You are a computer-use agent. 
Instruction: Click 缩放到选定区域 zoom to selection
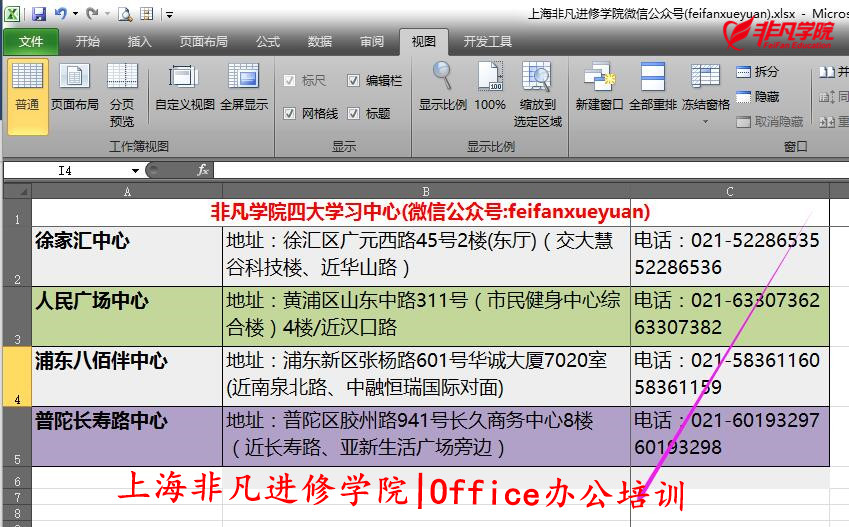538,95
